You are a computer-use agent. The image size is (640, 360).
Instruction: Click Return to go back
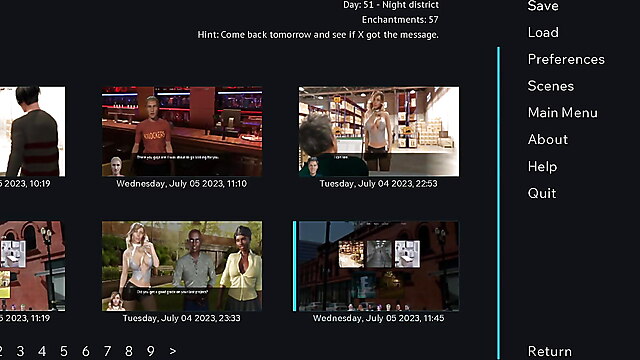click(549, 351)
